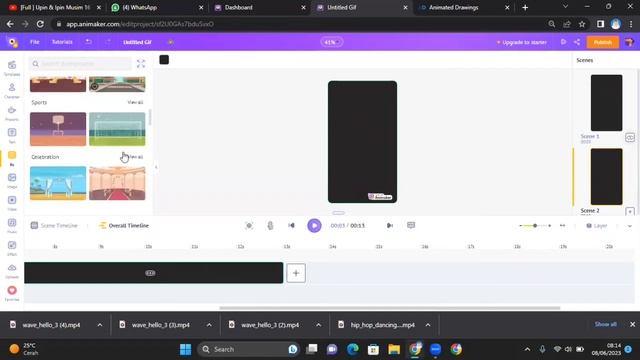Open the File menu
The image size is (640, 360).
point(34,42)
